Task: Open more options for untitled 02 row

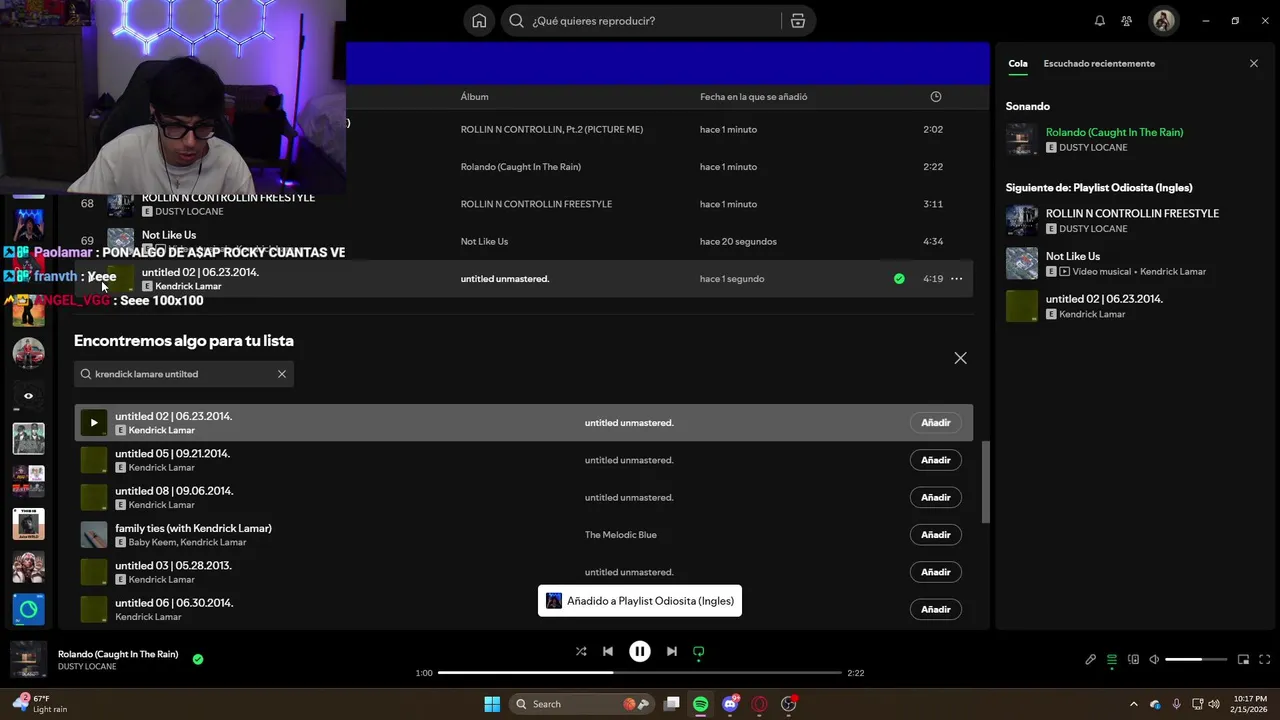Action: point(957,279)
